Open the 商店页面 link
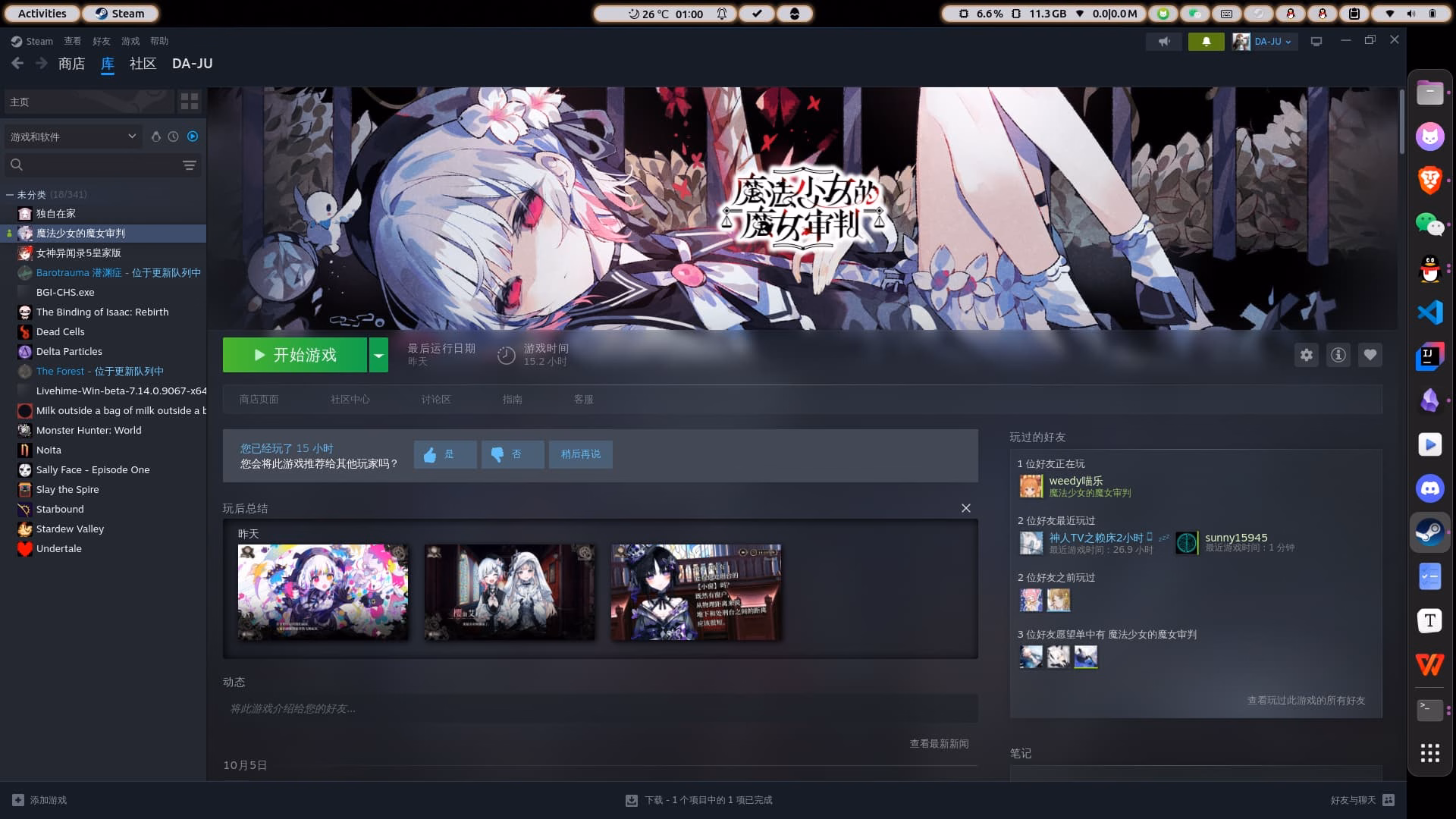Viewport: 1456px width, 819px height. point(259,400)
